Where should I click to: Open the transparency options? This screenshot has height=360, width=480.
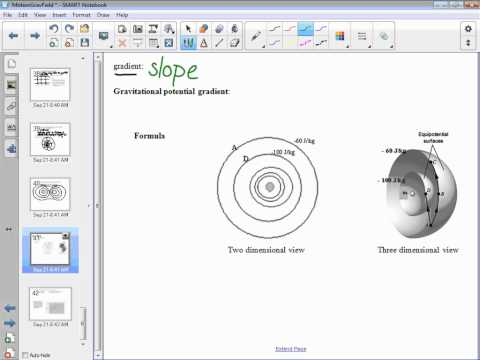pos(384,36)
